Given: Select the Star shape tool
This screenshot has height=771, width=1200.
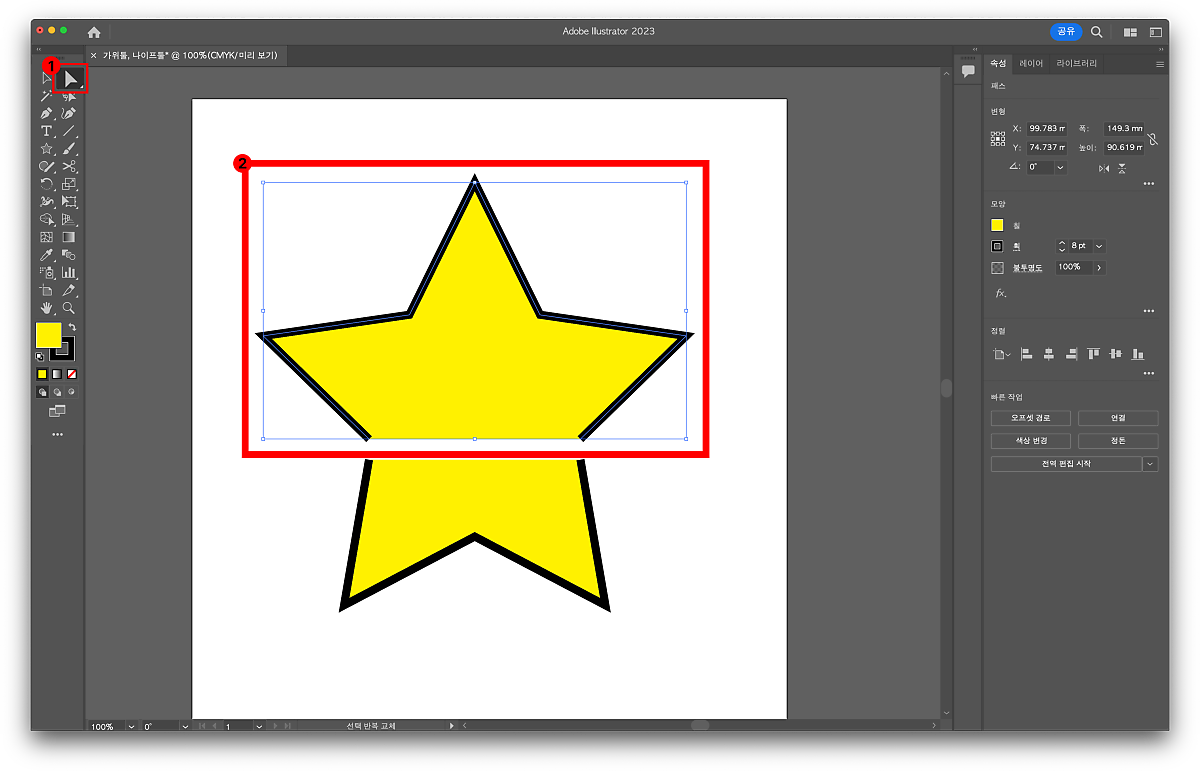Looking at the screenshot, I should coord(46,149).
